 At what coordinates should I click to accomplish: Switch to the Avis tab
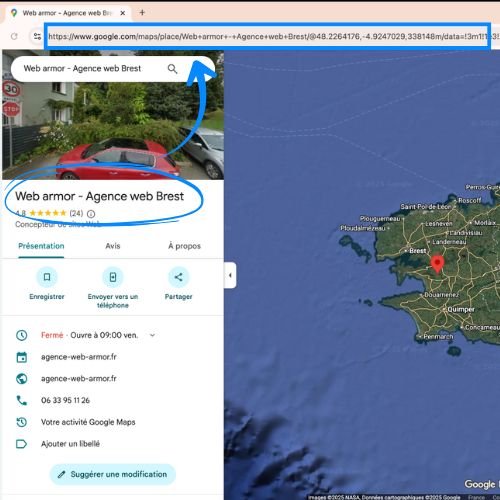[113, 246]
